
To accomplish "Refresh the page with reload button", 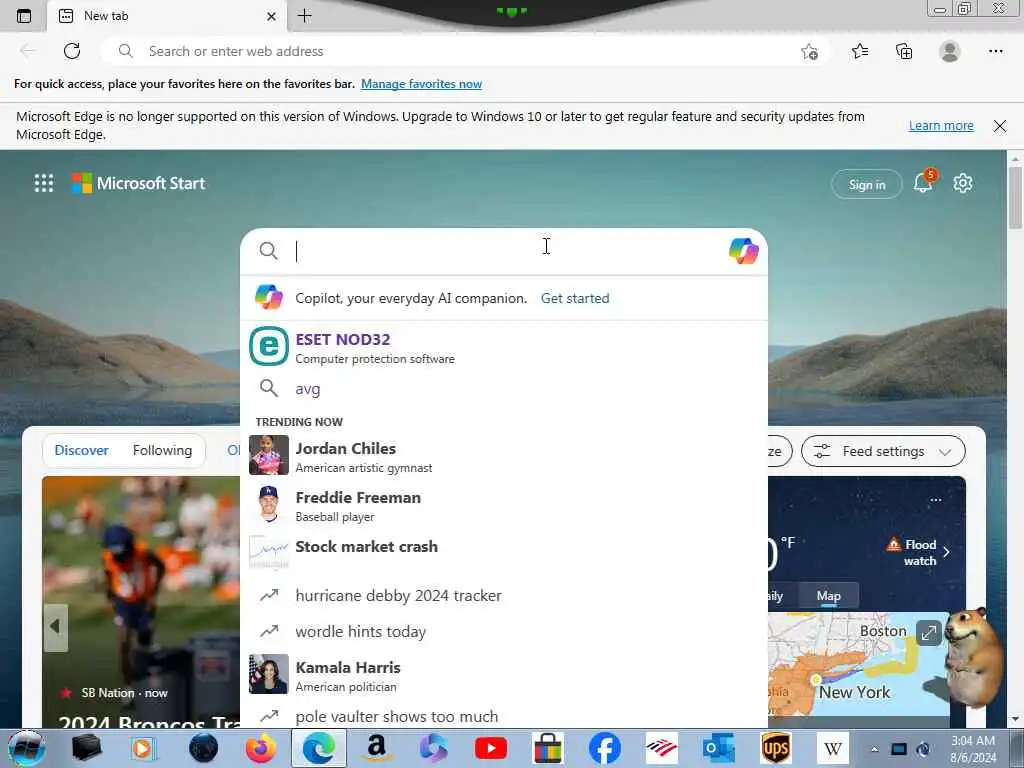I will coord(72,51).
